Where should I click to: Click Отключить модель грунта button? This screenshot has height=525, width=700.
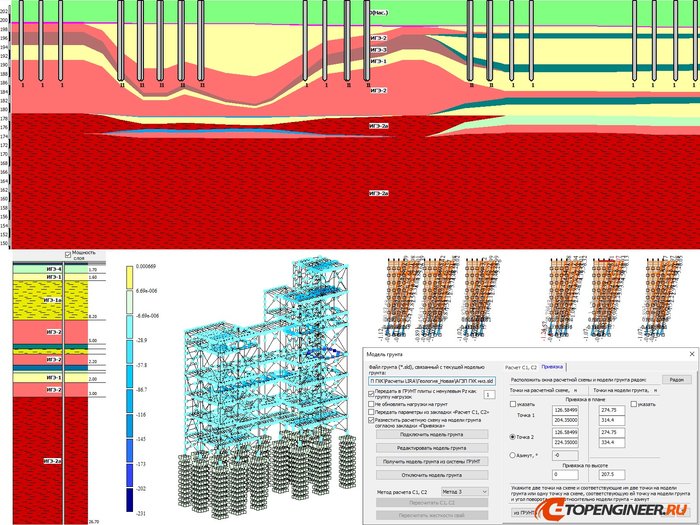(432, 475)
